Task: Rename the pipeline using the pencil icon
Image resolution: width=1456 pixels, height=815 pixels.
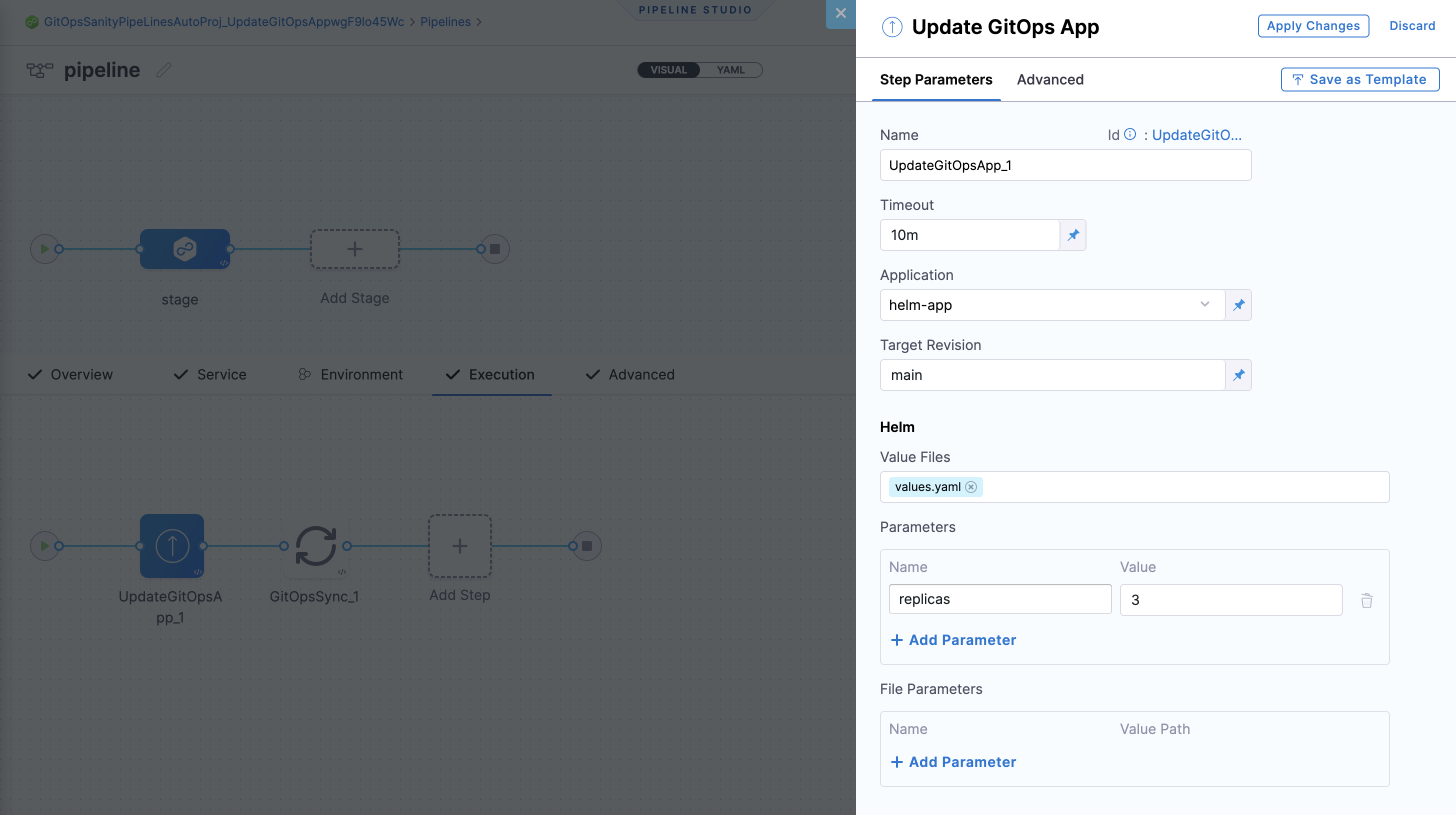Action: pyautogui.click(x=163, y=70)
